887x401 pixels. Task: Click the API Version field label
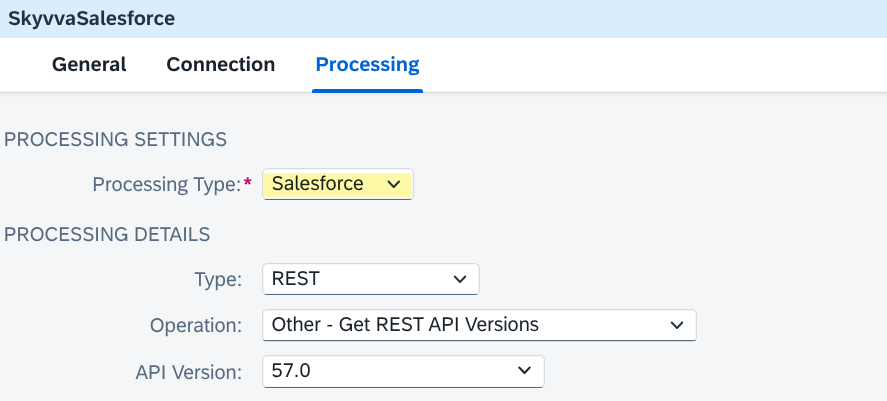(188, 372)
